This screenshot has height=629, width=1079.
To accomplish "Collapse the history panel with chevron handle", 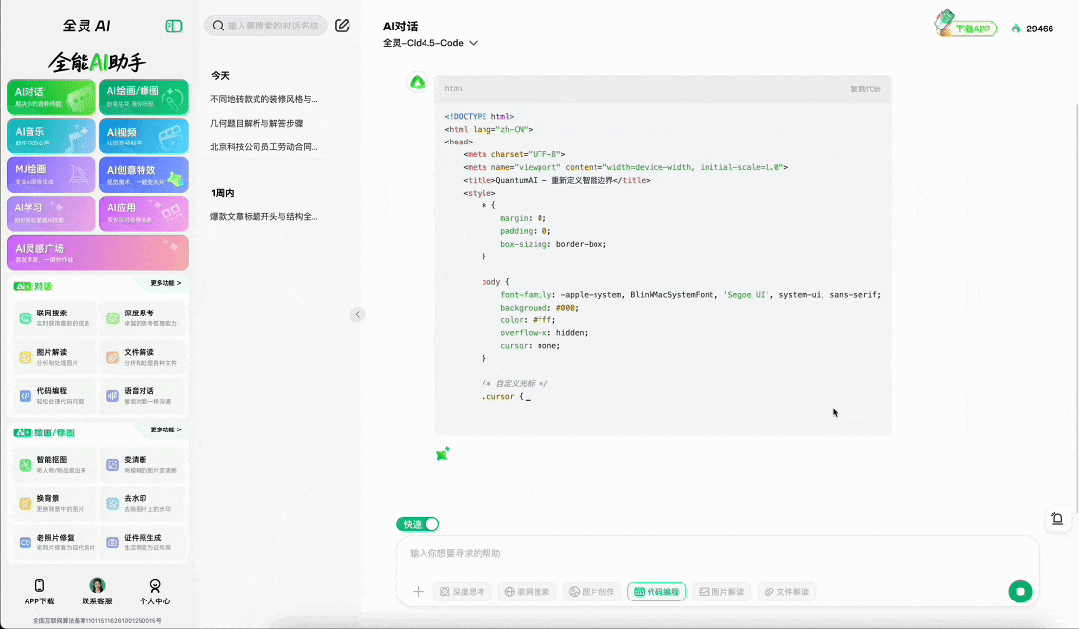I will tap(358, 314).
